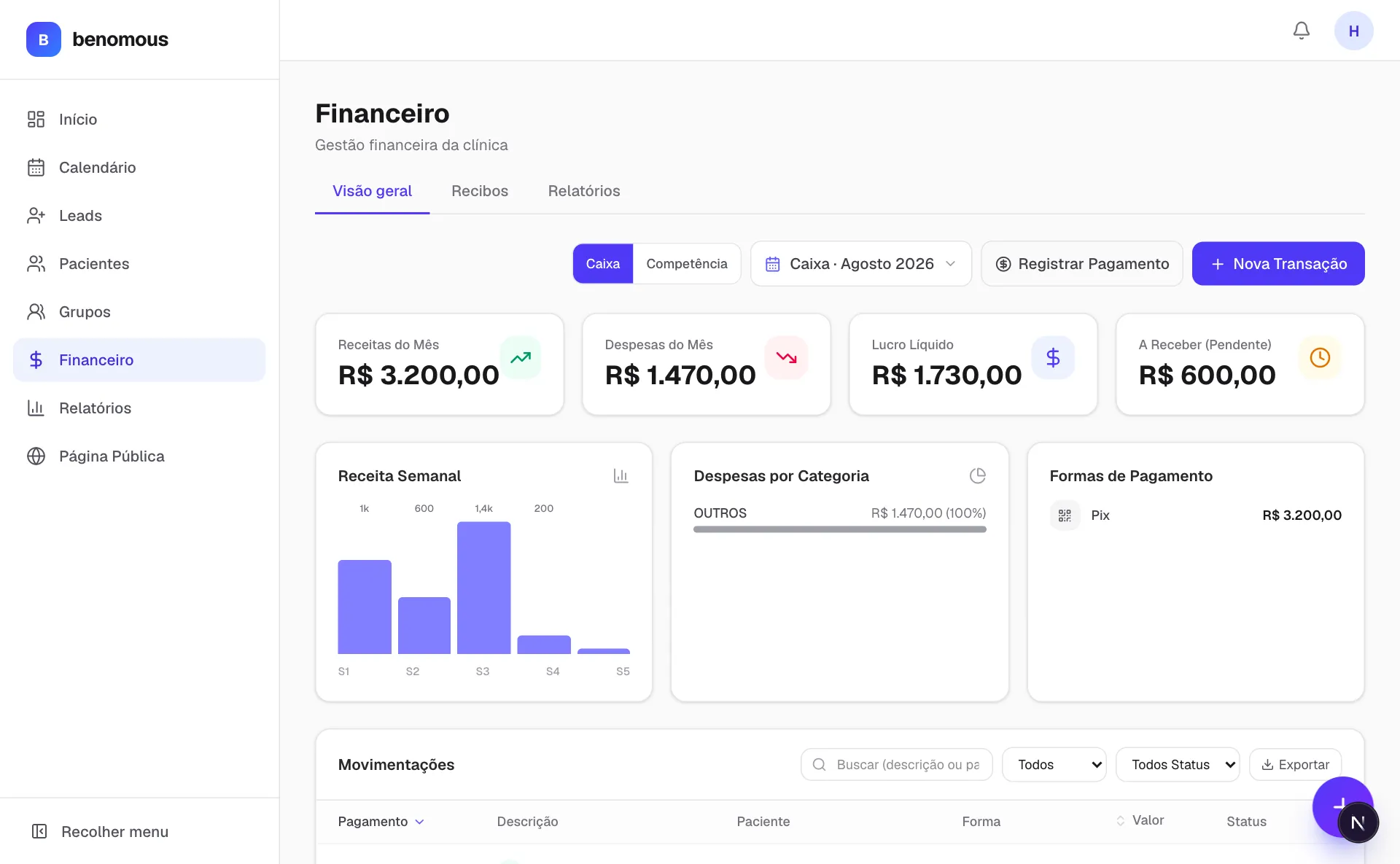This screenshot has height=864, width=1400.
Task: Open the Todos Status filter dropdown
Action: 1178,764
